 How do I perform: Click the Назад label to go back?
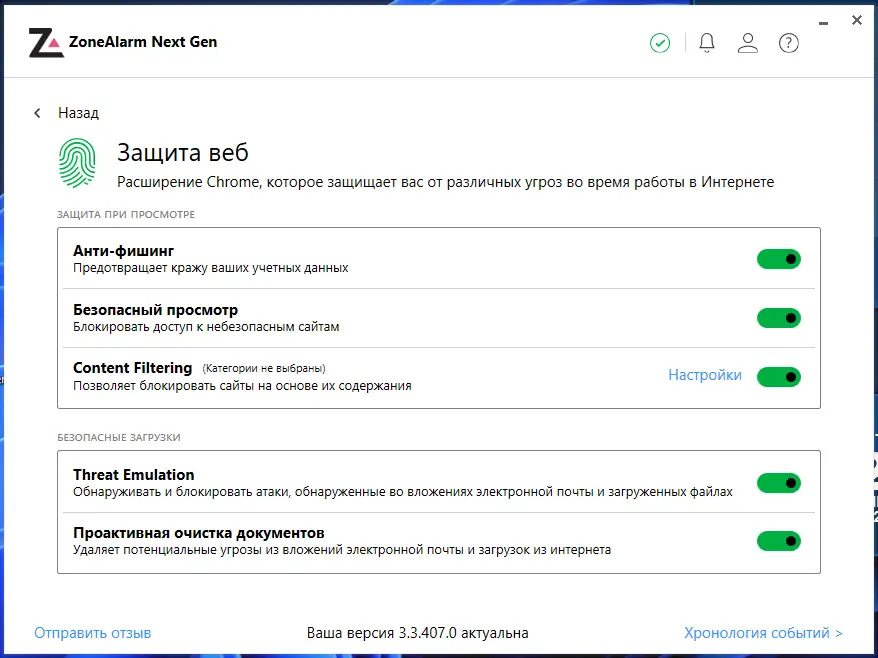76,113
